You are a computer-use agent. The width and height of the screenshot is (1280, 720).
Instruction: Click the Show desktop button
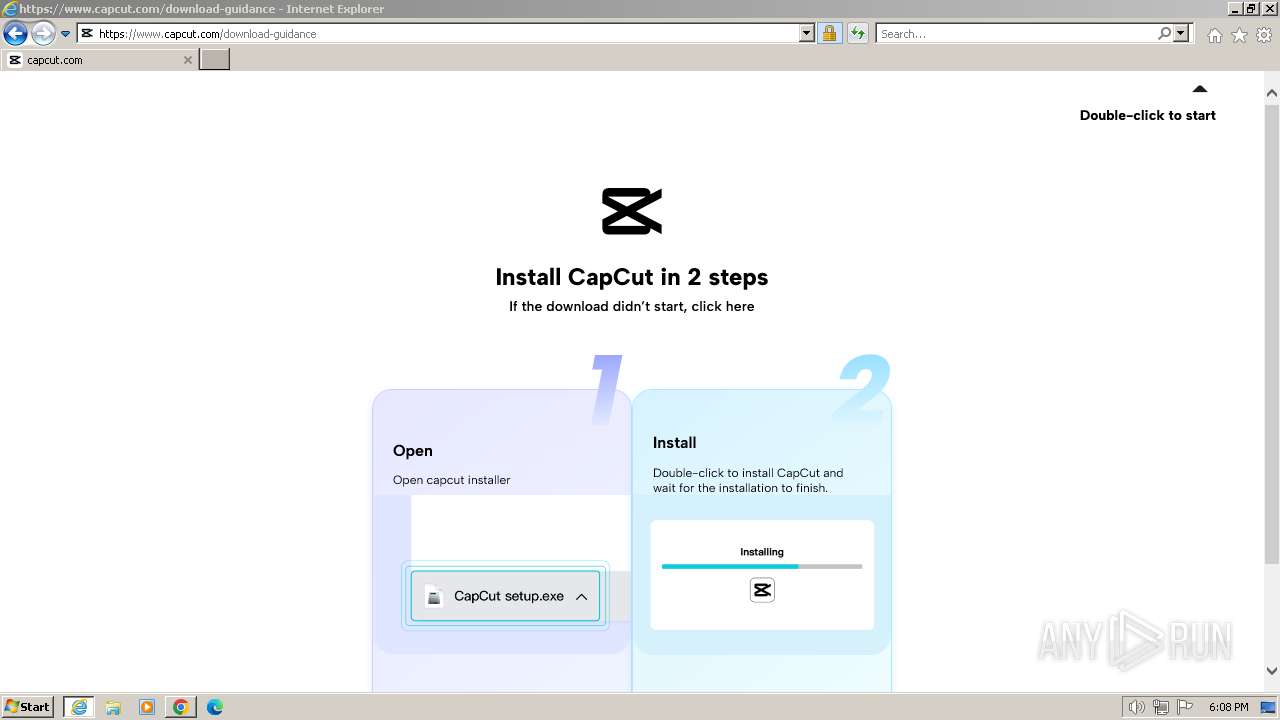[1268, 707]
